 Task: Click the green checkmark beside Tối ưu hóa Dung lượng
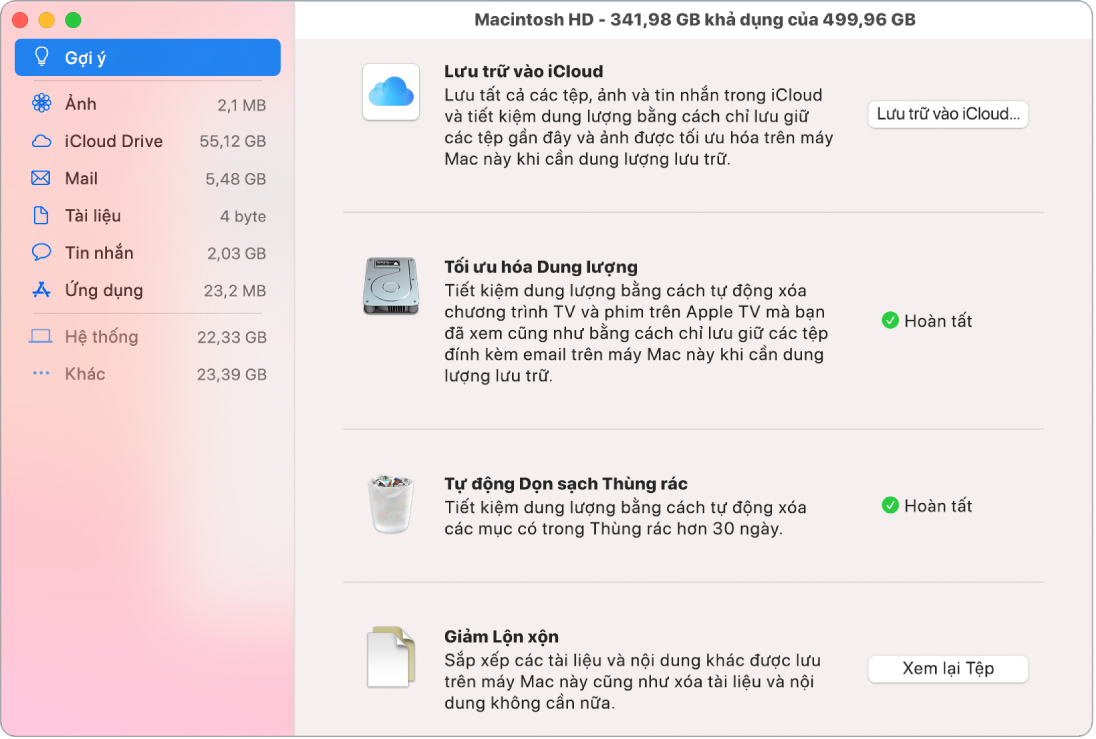click(x=891, y=321)
